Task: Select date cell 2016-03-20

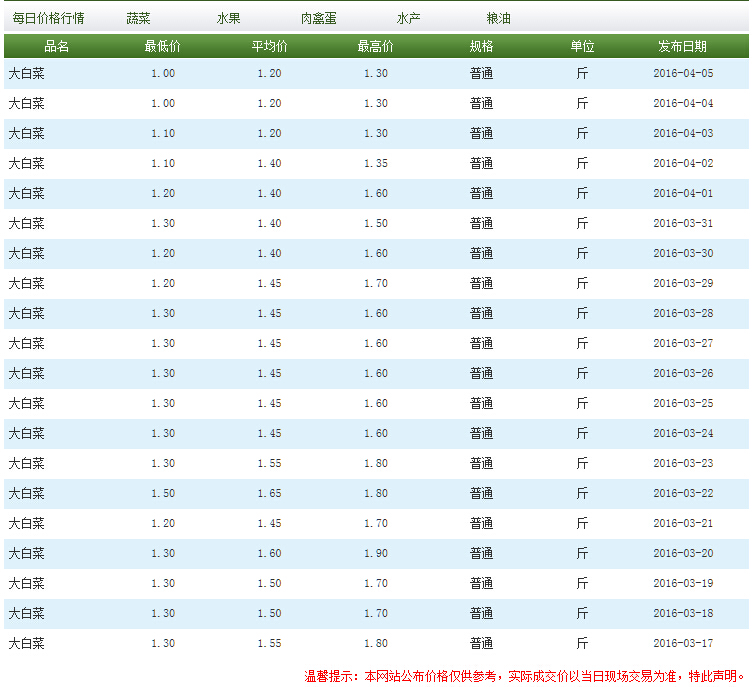Action: pos(683,553)
